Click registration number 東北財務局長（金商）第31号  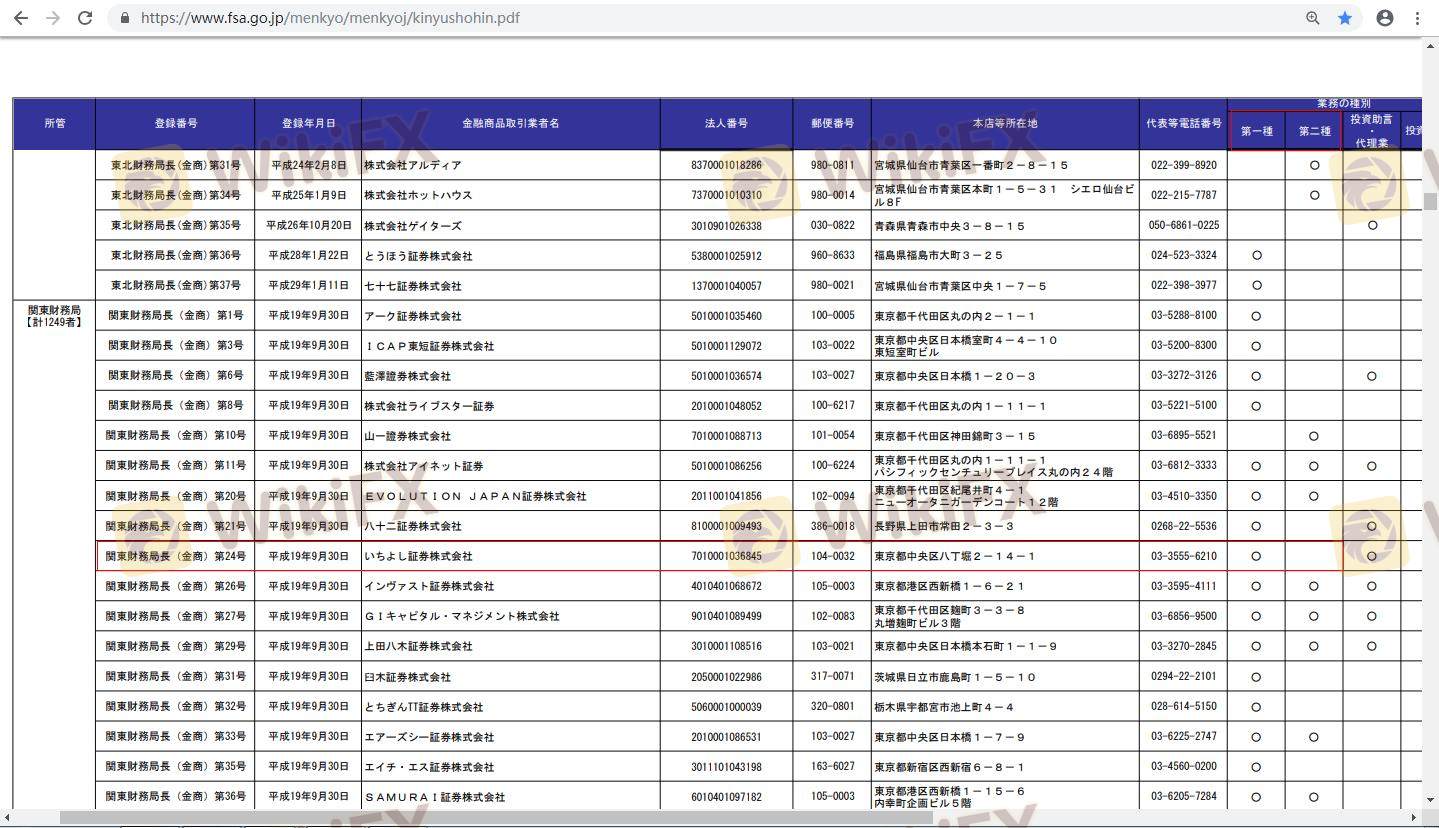click(x=175, y=165)
